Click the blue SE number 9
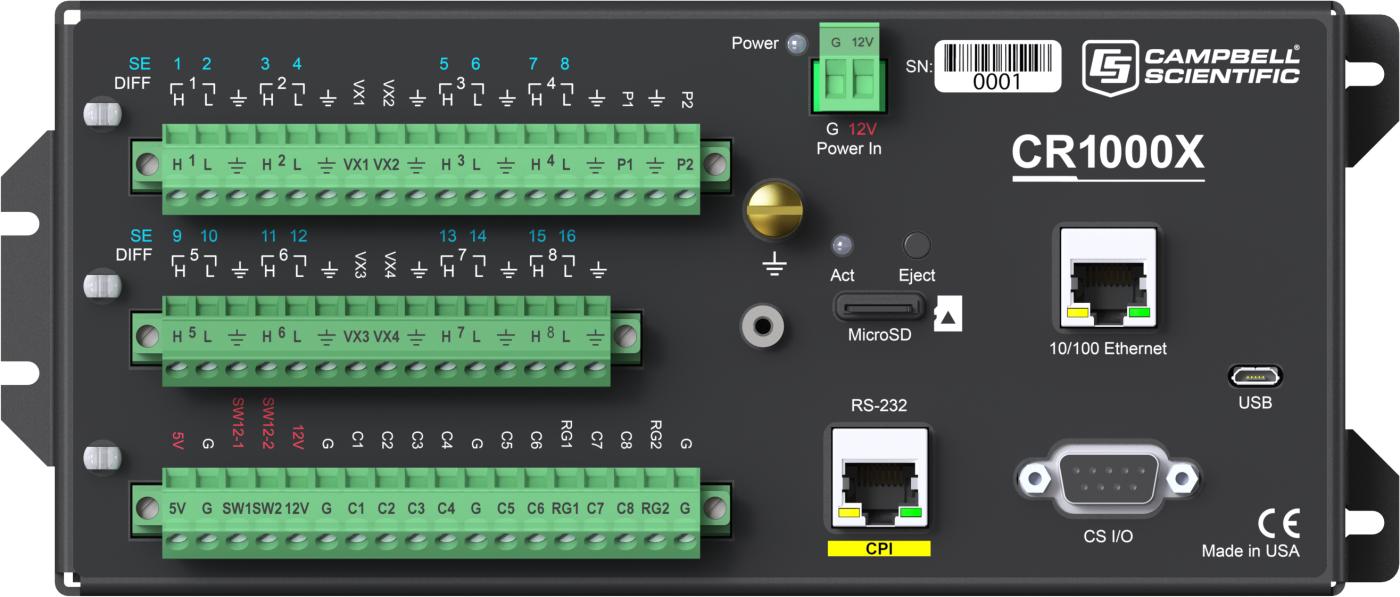Image resolution: width=1400 pixels, height=597 pixels. pos(177,236)
